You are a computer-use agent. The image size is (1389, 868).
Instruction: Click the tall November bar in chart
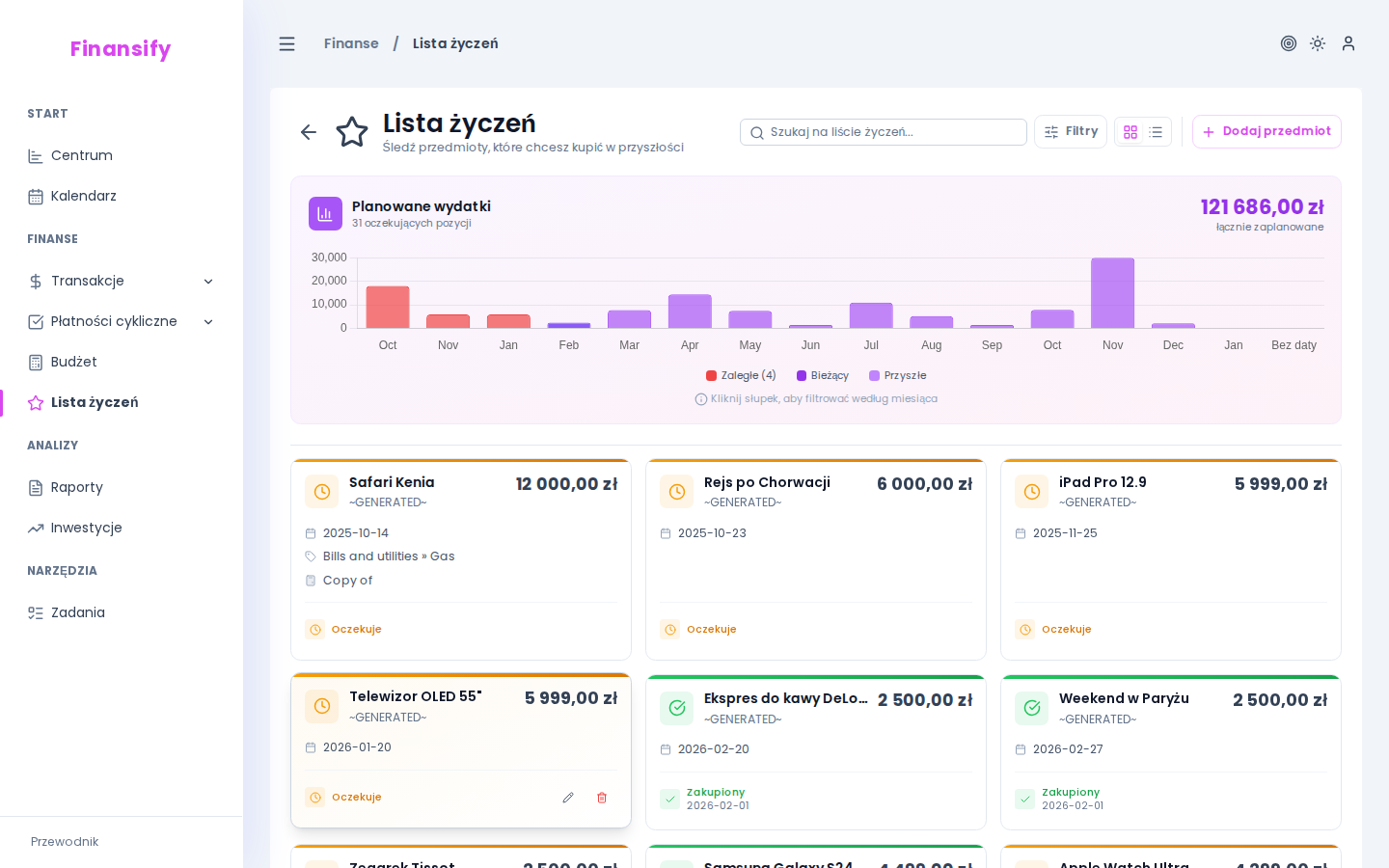point(1112,293)
